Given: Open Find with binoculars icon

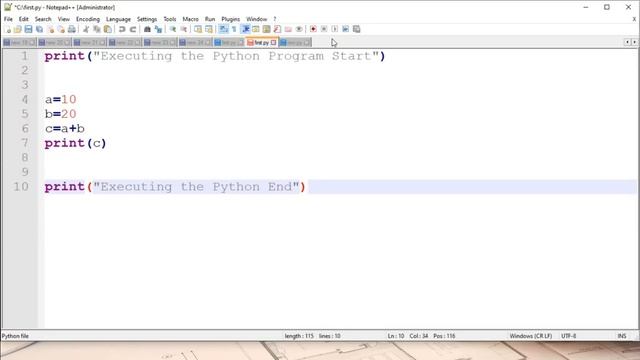Looking at the screenshot, I should [147, 29].
